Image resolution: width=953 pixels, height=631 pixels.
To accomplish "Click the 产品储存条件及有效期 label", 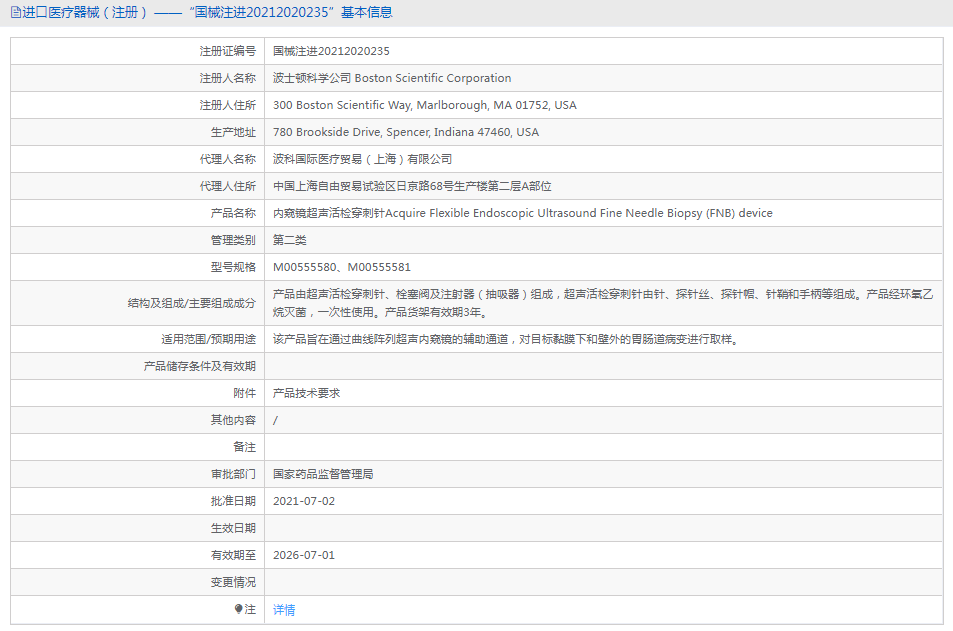I will pos(200,366).
